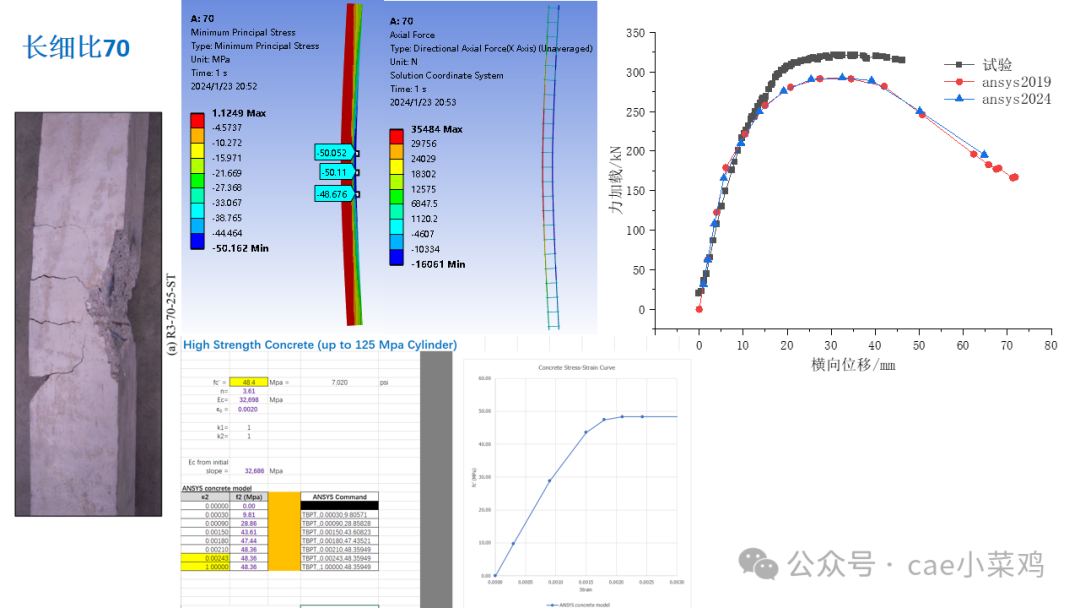This screenshot has width=1080, height=608.
Task: Select the 试验 black square legend marker
Action: tap(959, 65)
